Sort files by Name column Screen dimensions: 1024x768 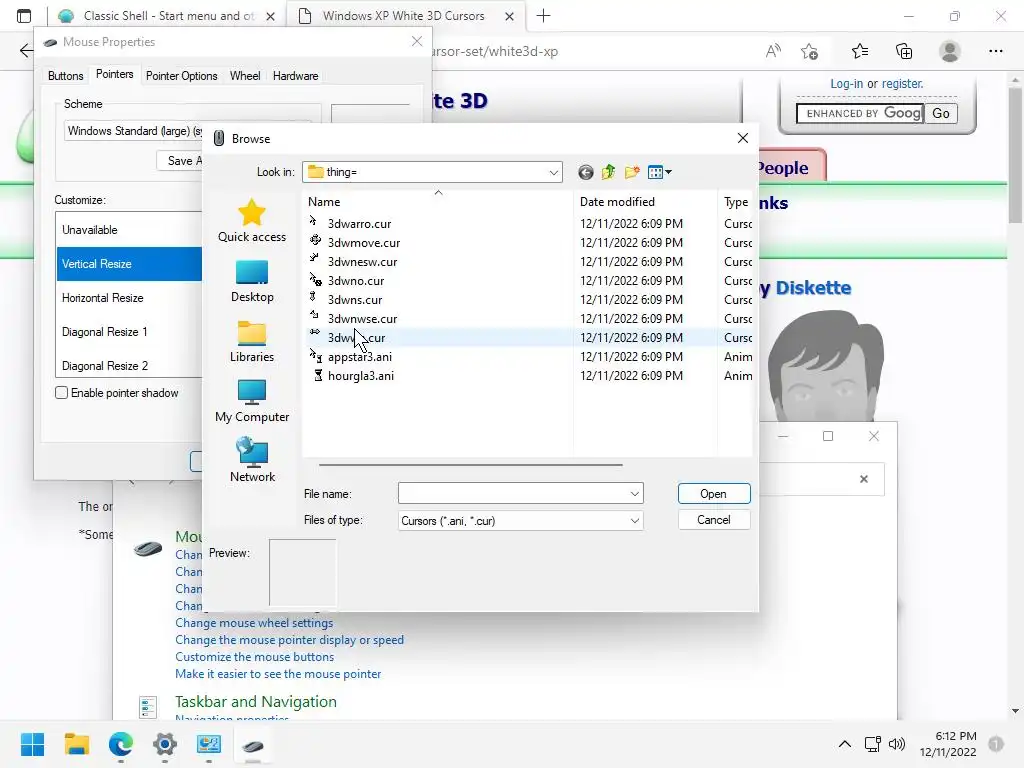pos(438,202)
